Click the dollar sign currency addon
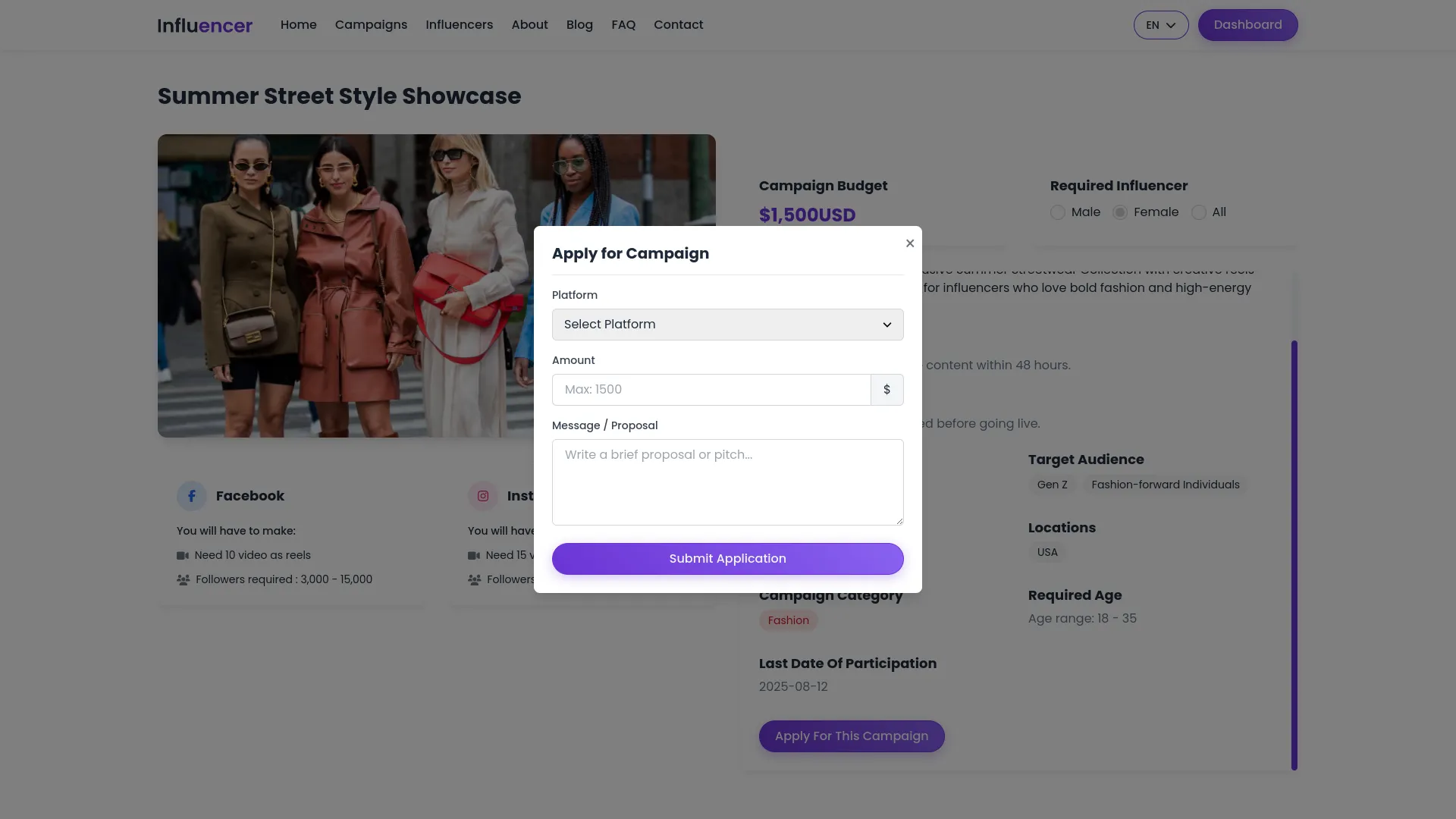This screenshot has height=819, width=1456. [x=886, y=390]
